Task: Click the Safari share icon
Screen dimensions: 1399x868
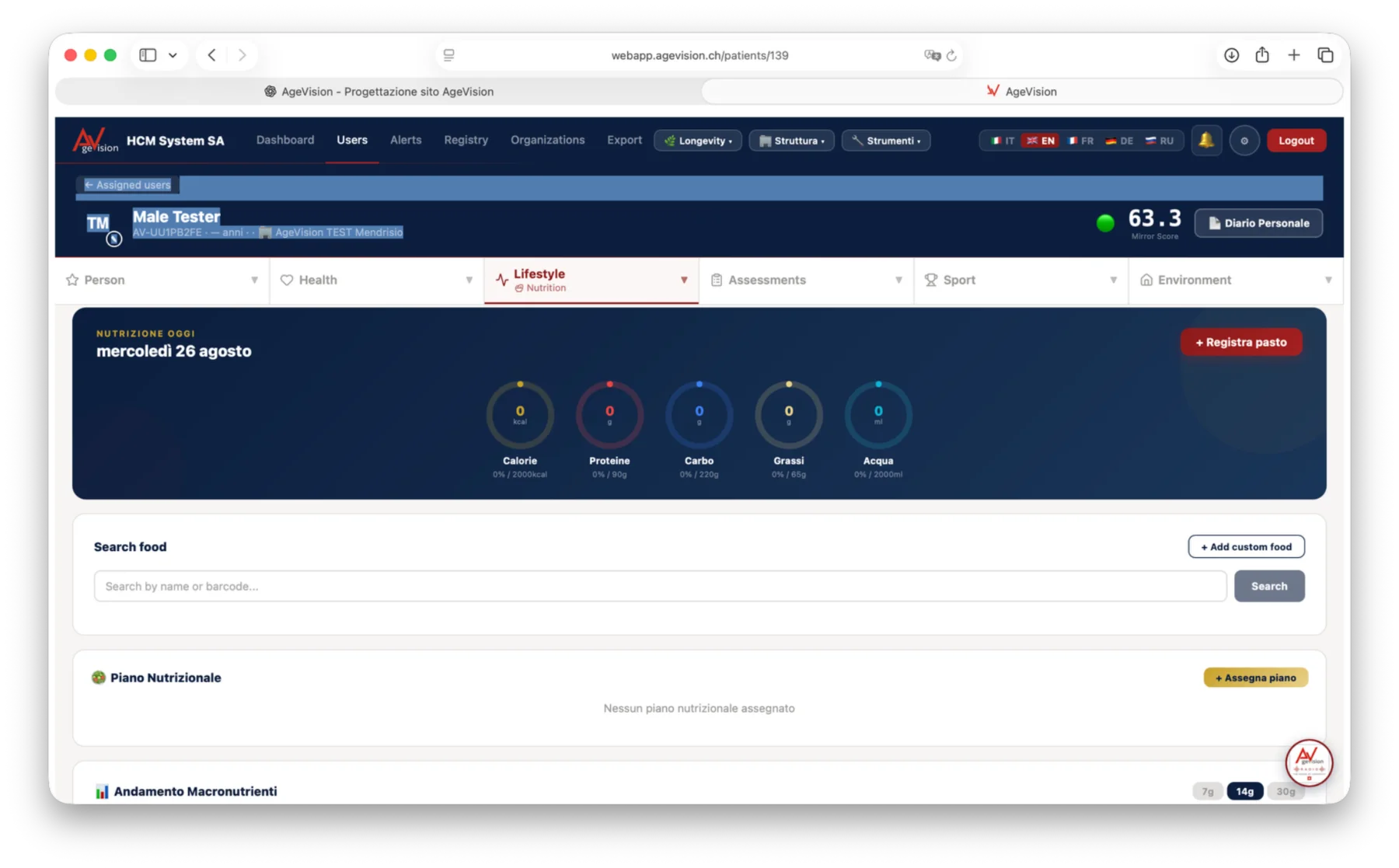Action: (x=1262, y=55)
